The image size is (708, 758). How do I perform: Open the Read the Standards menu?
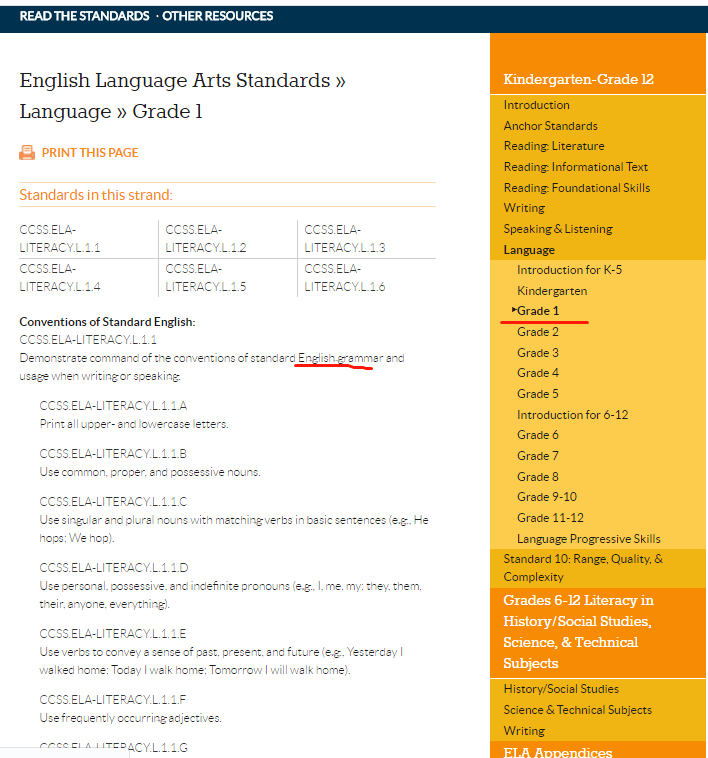(x=85, y=16)
